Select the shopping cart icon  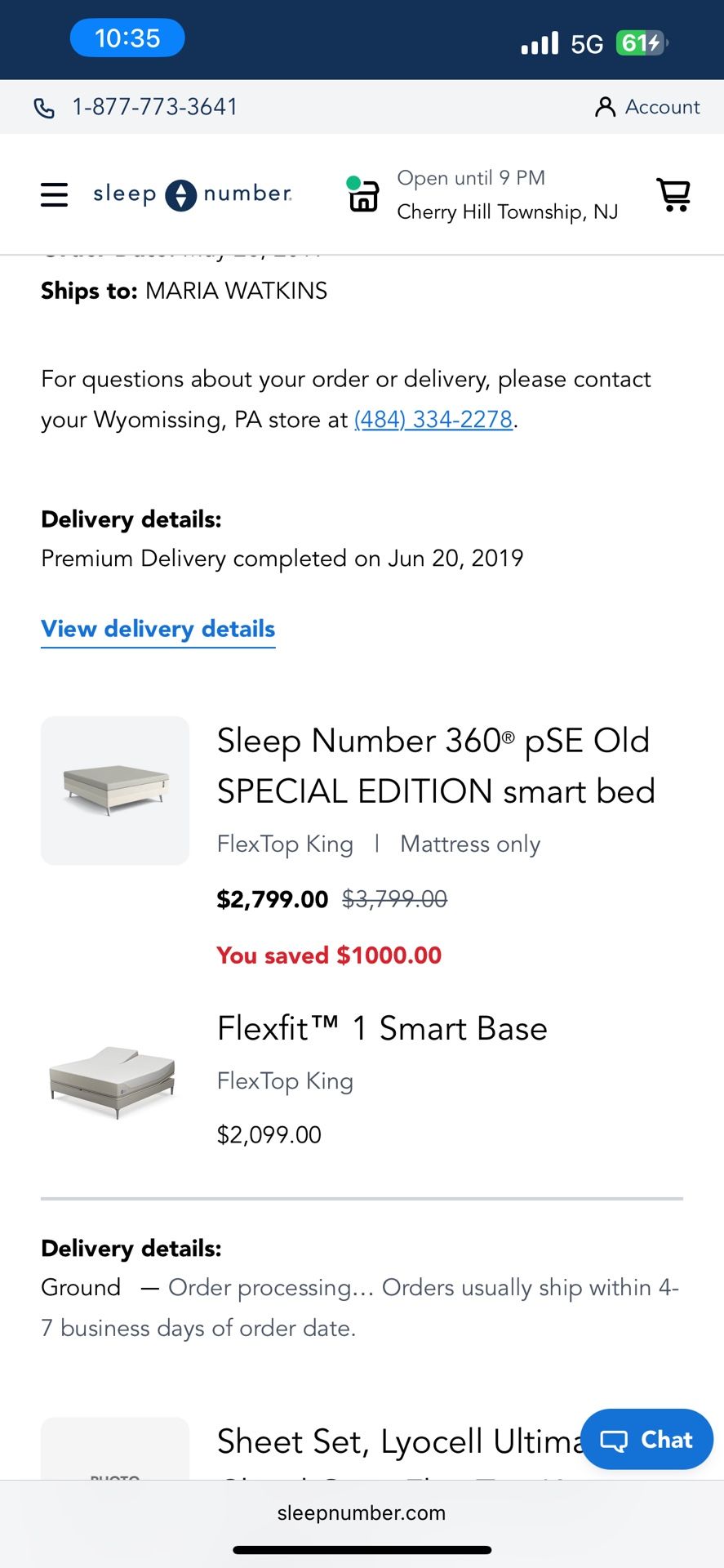(x=674, y=194)
